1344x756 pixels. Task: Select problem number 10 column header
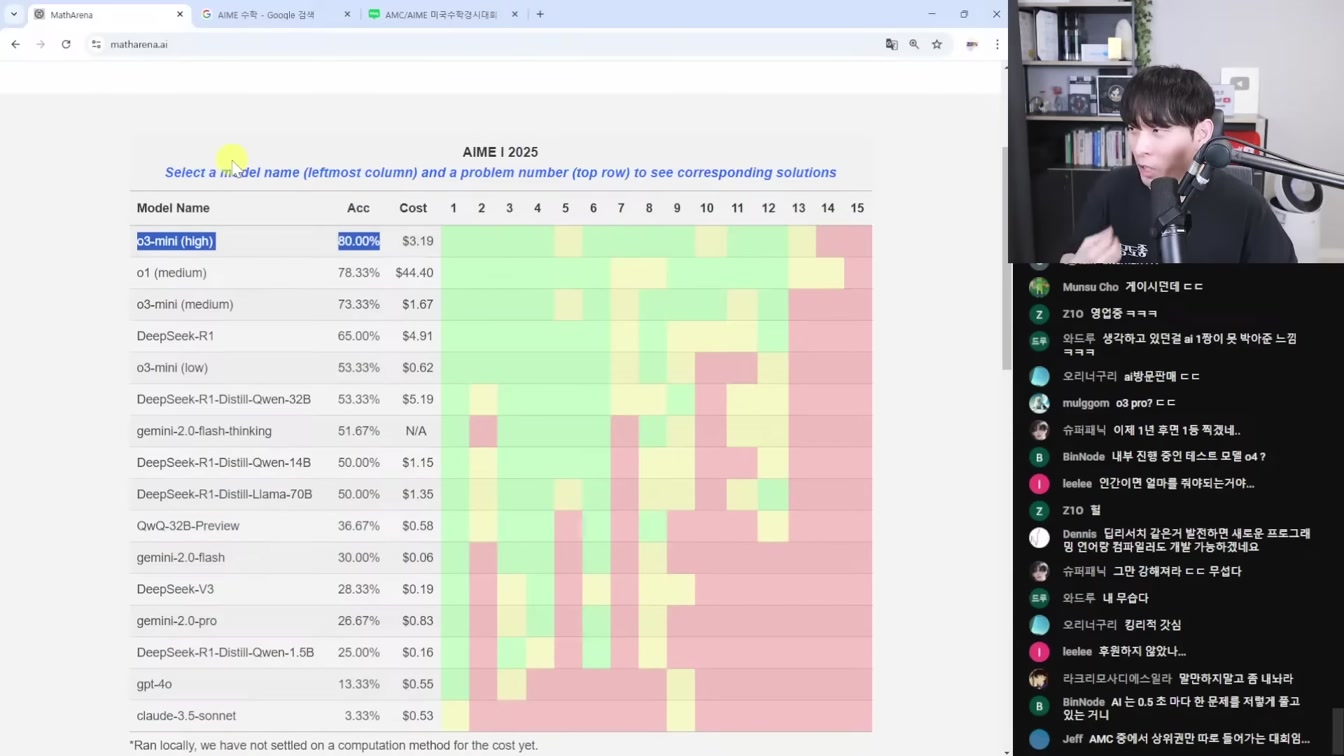[706, 208]
